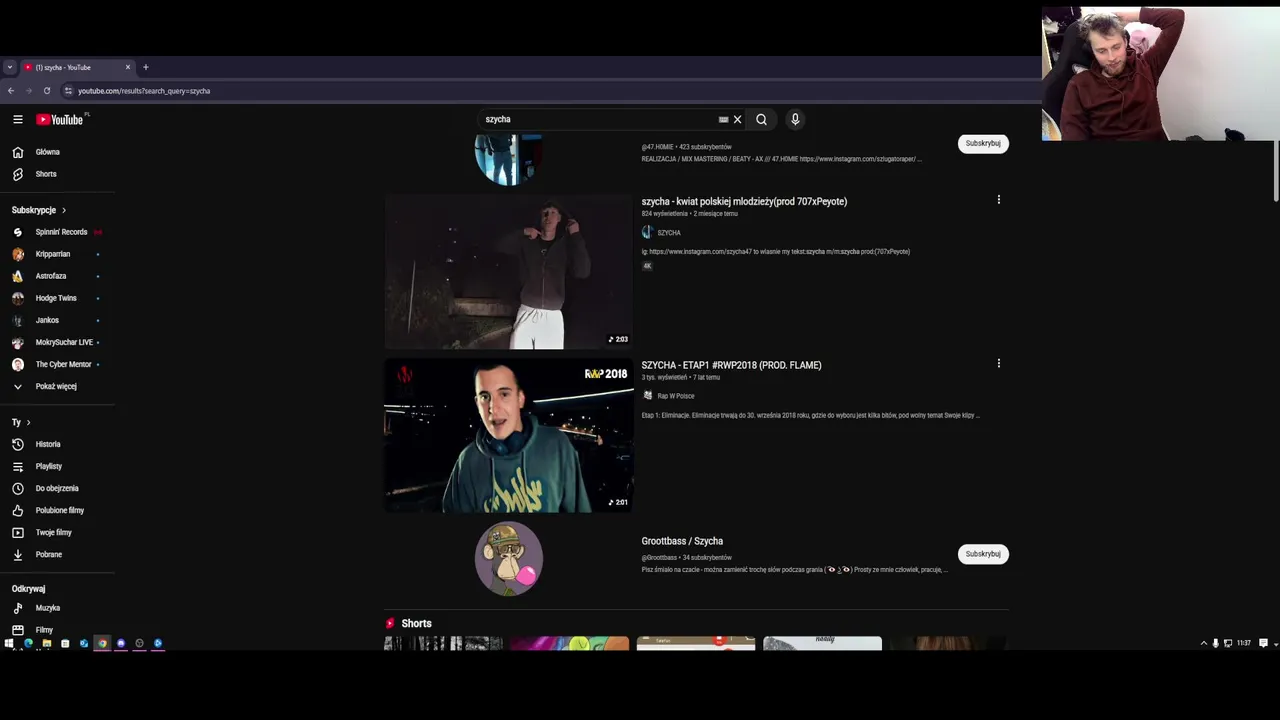Clear the search query with X
The image size is (1280, 720).
pyautogui.click(x=738, y=119)
